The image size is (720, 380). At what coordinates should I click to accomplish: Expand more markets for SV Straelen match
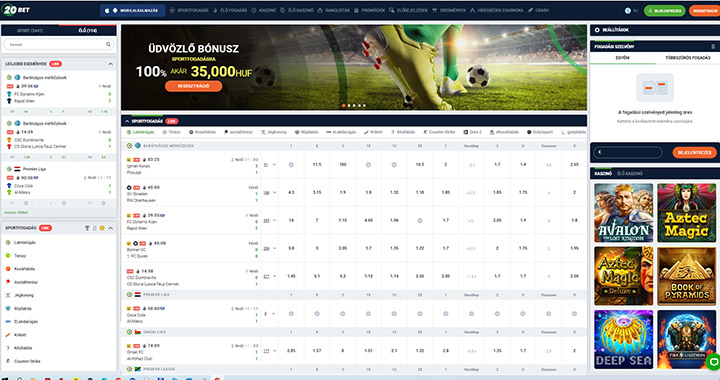point(270,193)
